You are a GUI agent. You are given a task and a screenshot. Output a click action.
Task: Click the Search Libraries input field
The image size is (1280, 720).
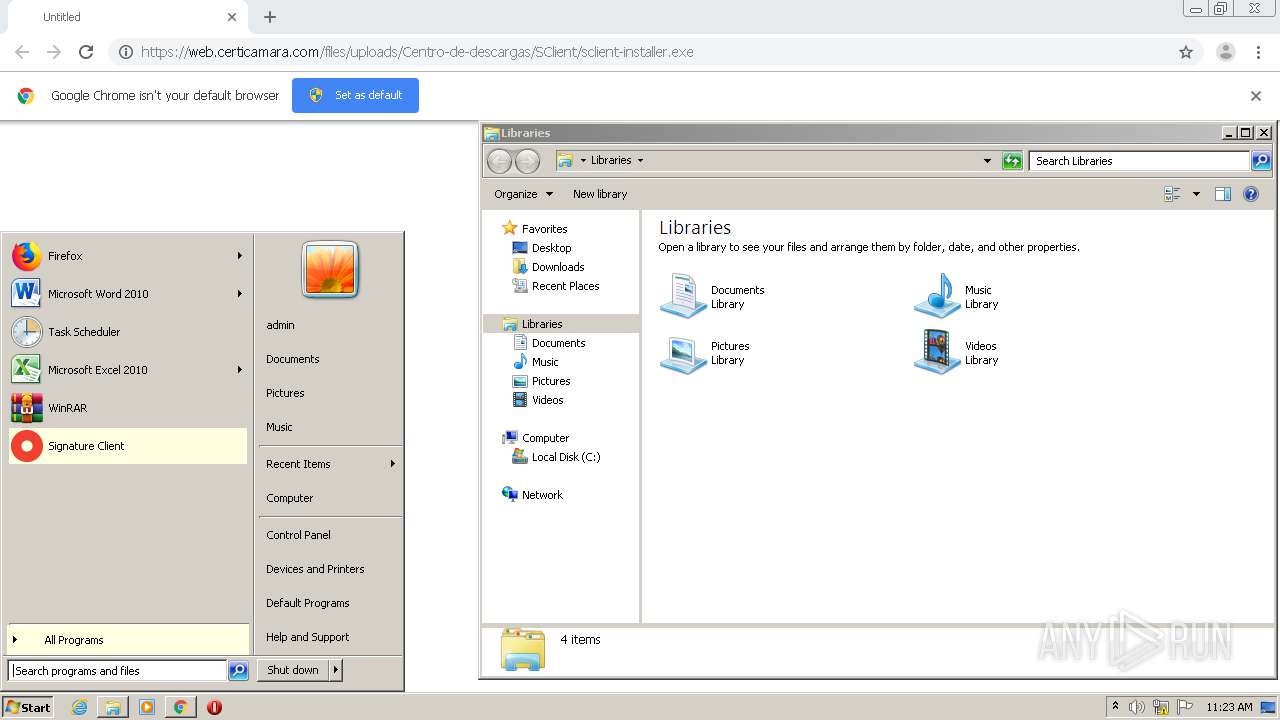(x=1139, y=161)
